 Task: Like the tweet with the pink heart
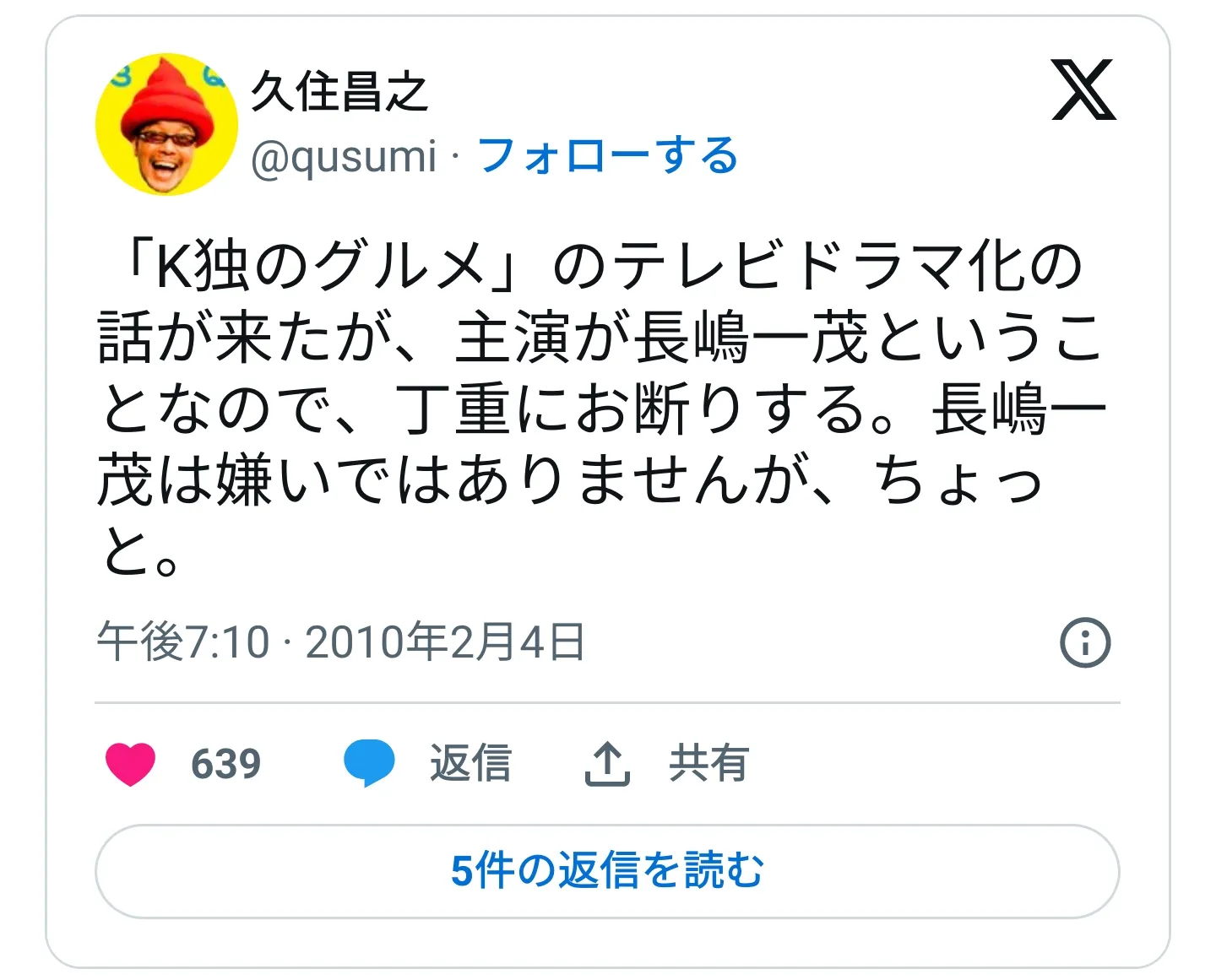coord(131,764)
